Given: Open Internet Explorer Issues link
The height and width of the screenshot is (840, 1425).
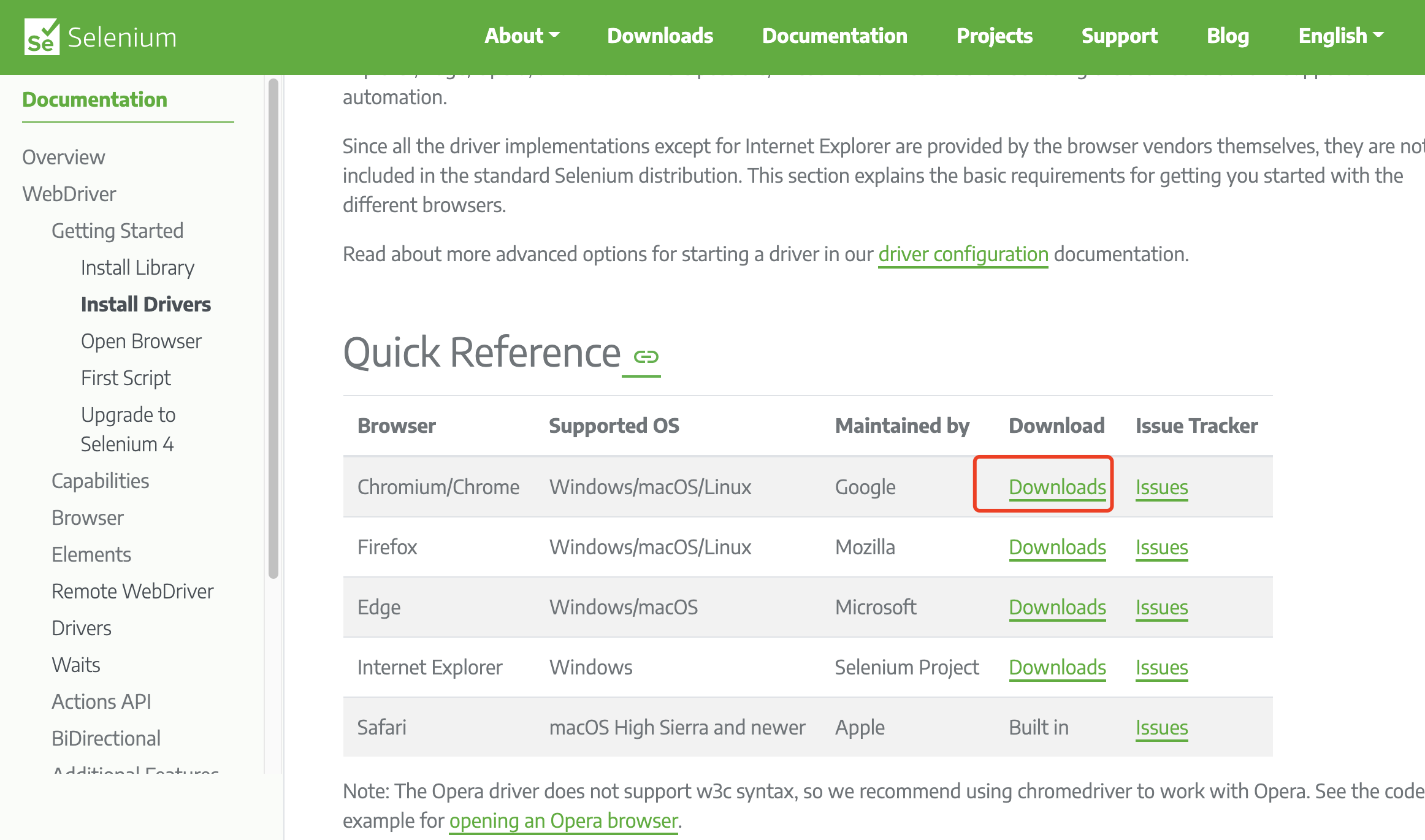Looking at the screenshot, I should [x=1161, y=667].
